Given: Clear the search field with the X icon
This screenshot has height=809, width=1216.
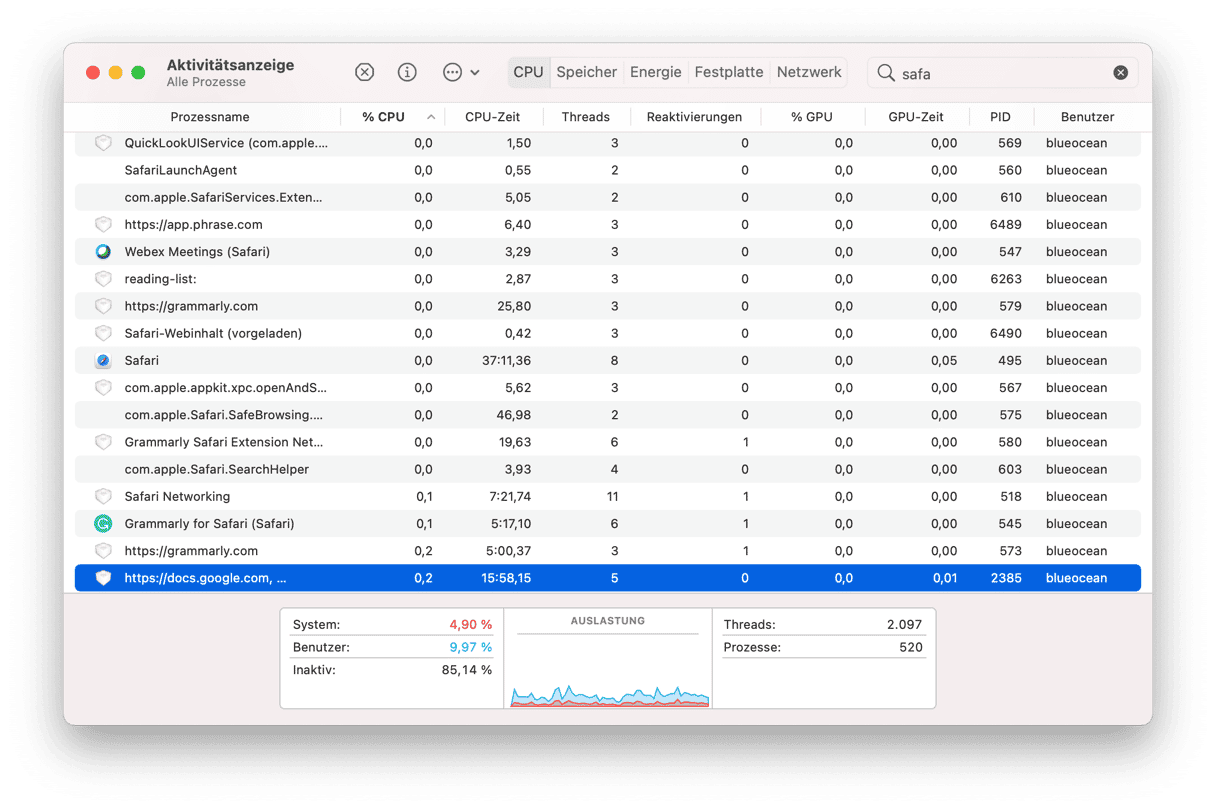Looking at the screenshot, I should [x=1121, y=73].
